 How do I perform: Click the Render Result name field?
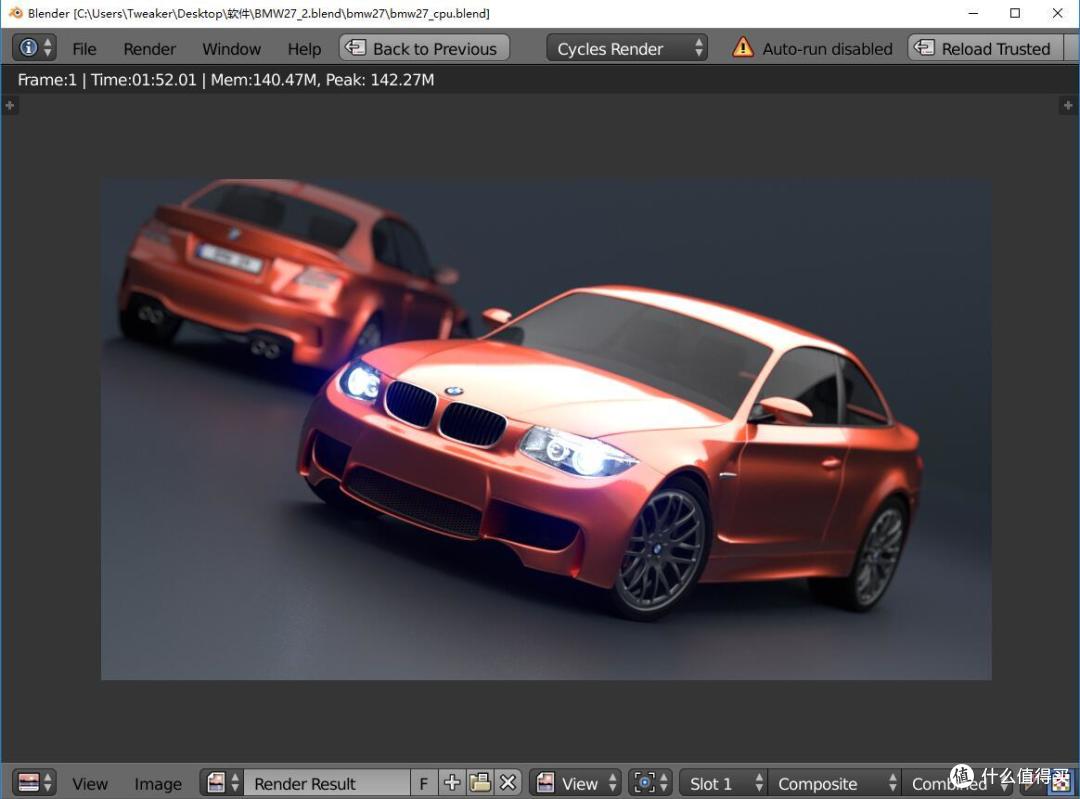tap(326, 783)
